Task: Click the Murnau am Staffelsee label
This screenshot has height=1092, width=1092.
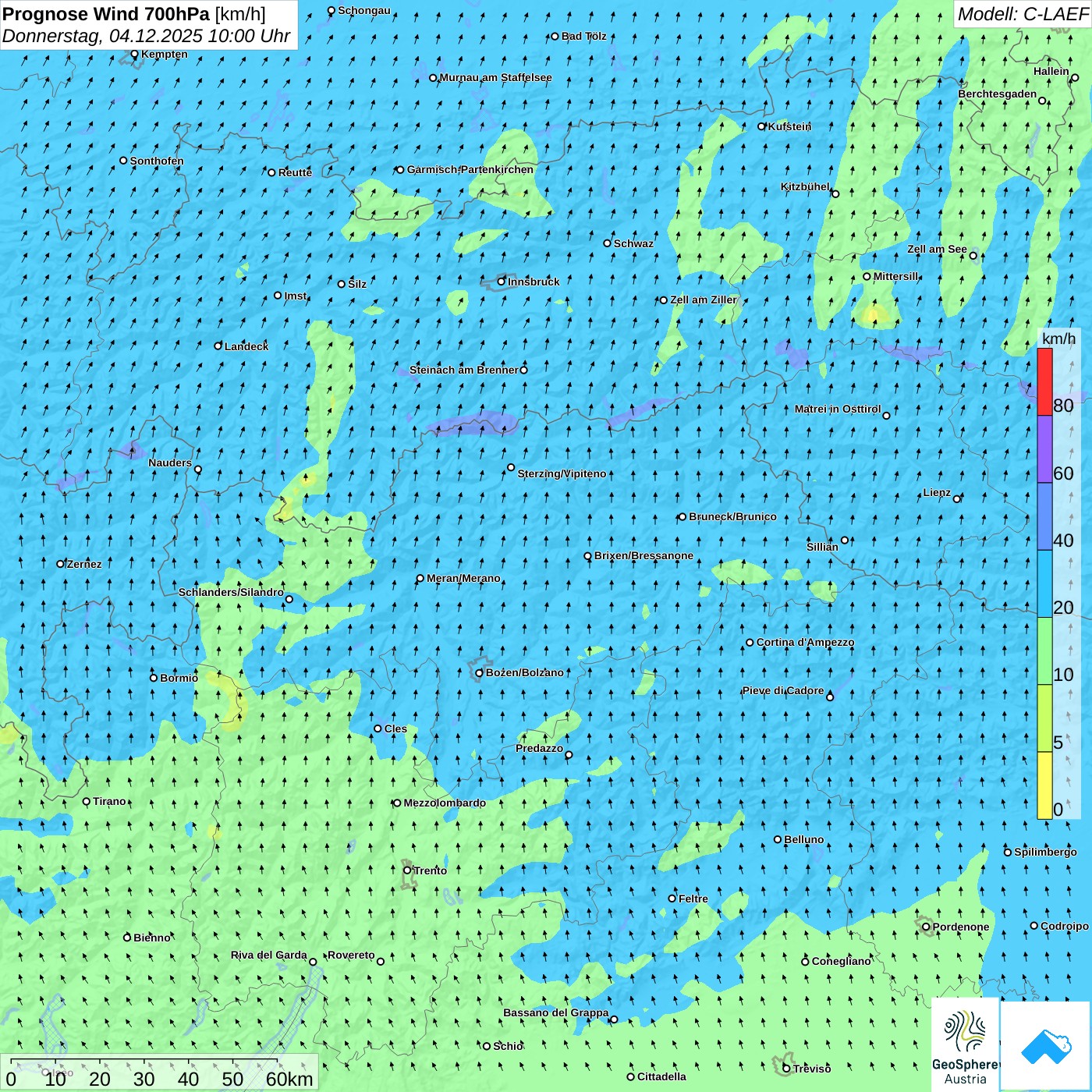Action: (x=495, y=77)
